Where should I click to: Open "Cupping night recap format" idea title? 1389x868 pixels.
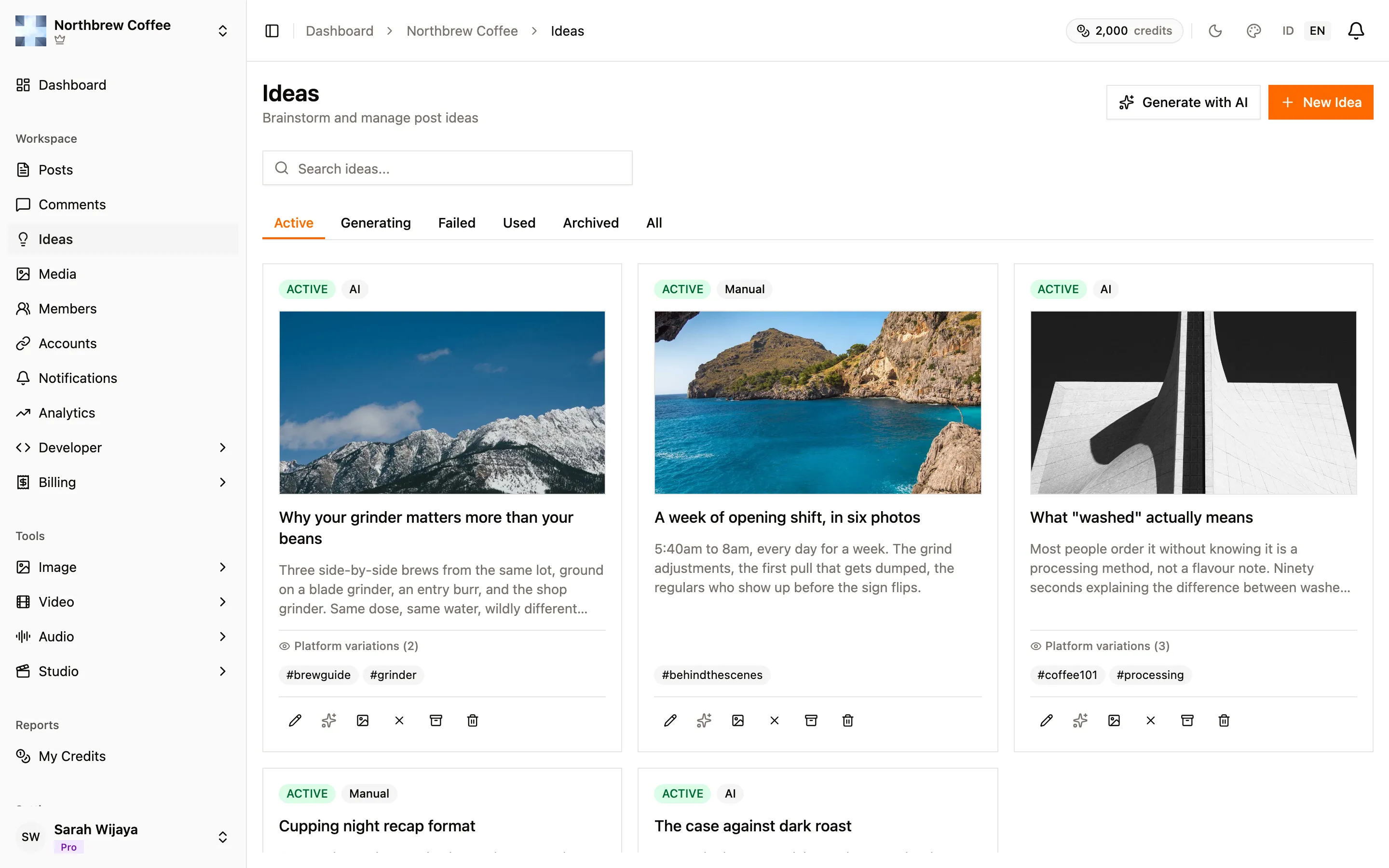click(377, 826)
